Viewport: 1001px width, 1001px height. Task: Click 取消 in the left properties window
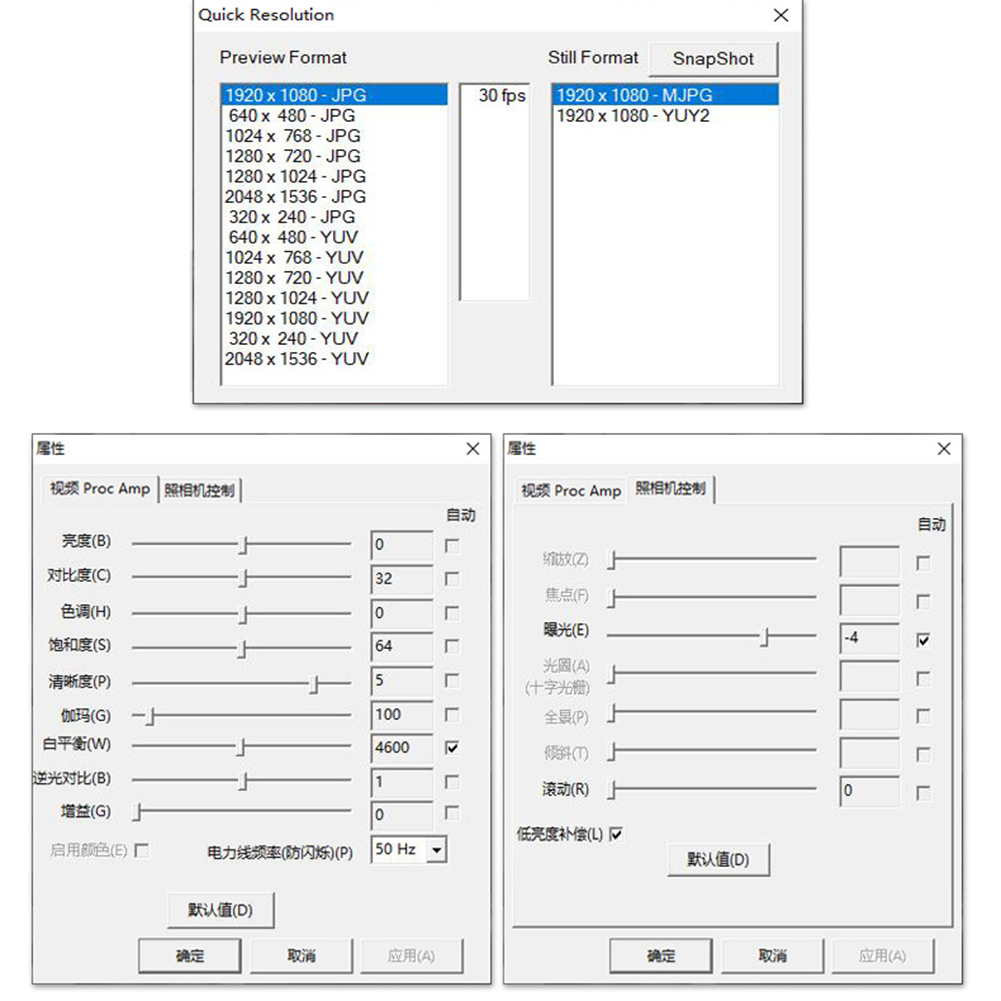(301, 956)
